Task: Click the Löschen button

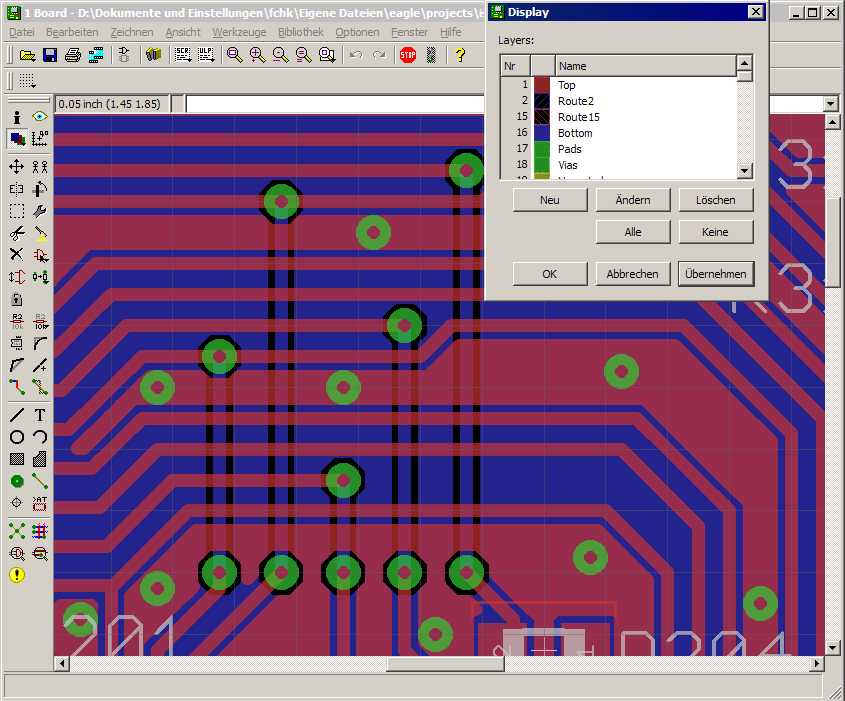Action: point(716,200)
